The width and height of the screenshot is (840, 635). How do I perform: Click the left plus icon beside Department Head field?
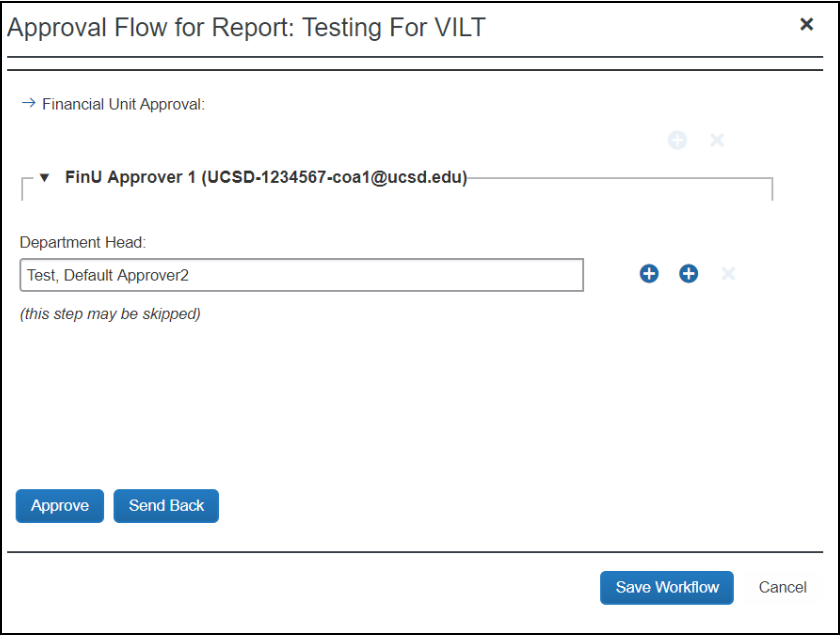[x=649, y=274]
